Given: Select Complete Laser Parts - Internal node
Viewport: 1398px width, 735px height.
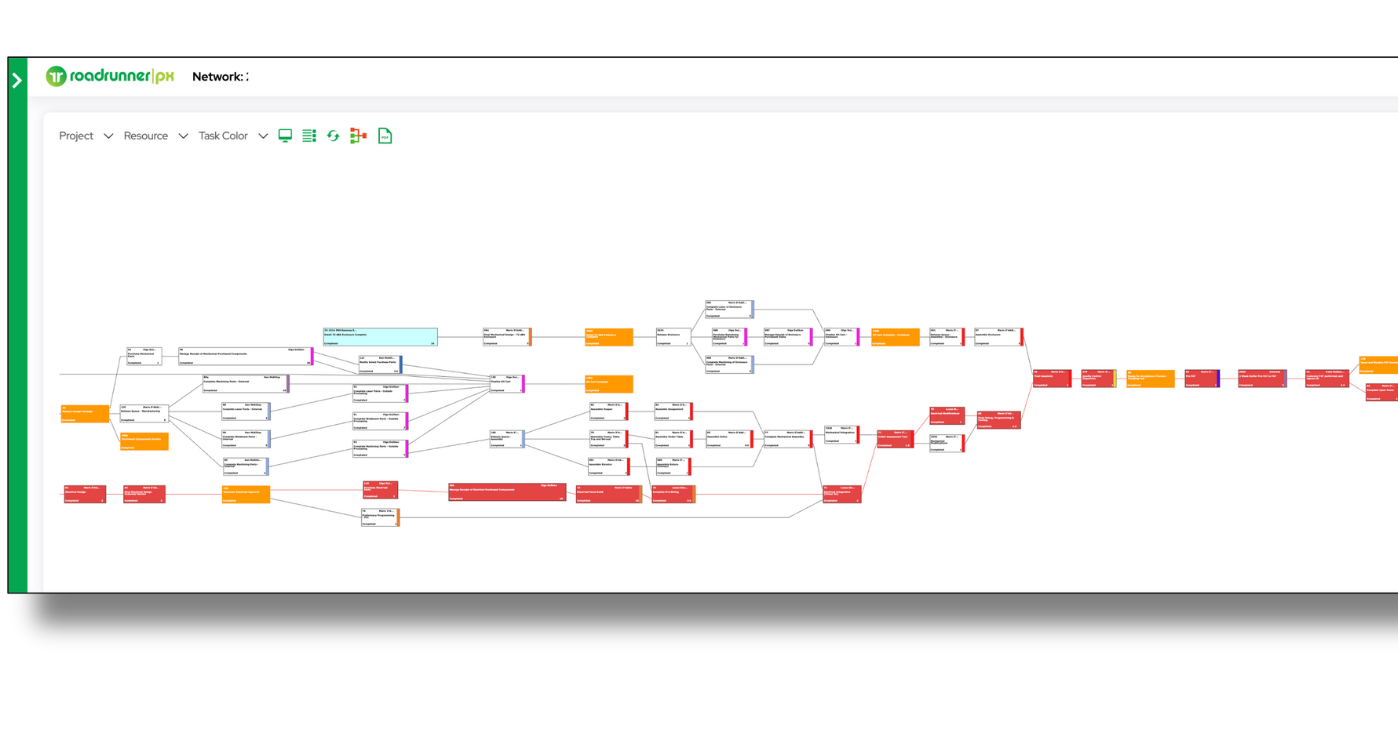Looking at the screenshot, I should tap(246, 412).
